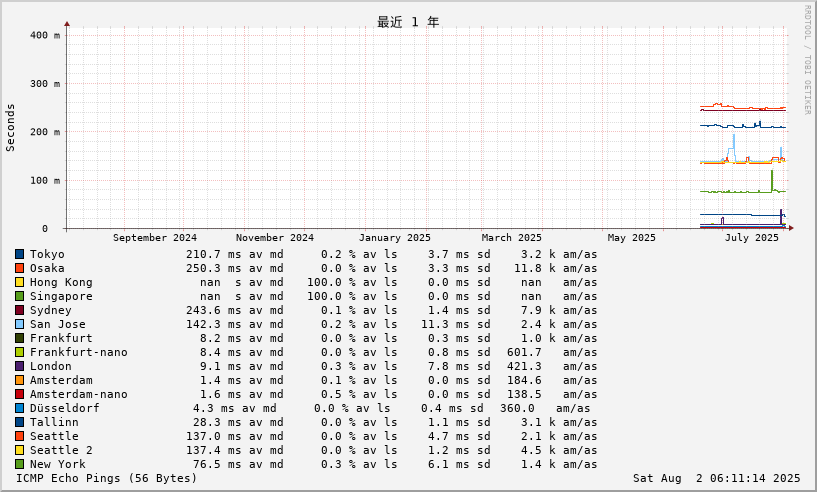This screenshot has height=492, width=817.
Task: Select the Frankfurt-nano legend label
Action: click(x=79, y=353)
